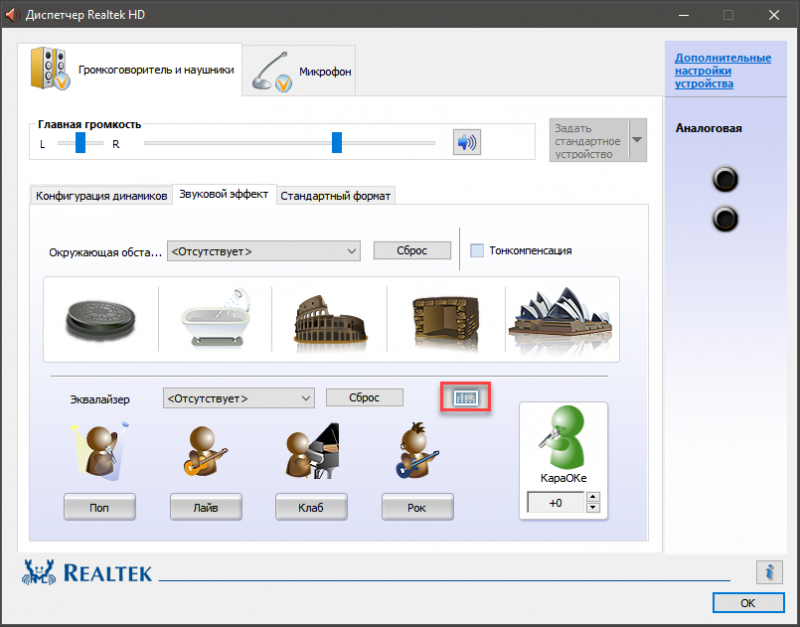Click the main volume slider handle

click(337, 142)
